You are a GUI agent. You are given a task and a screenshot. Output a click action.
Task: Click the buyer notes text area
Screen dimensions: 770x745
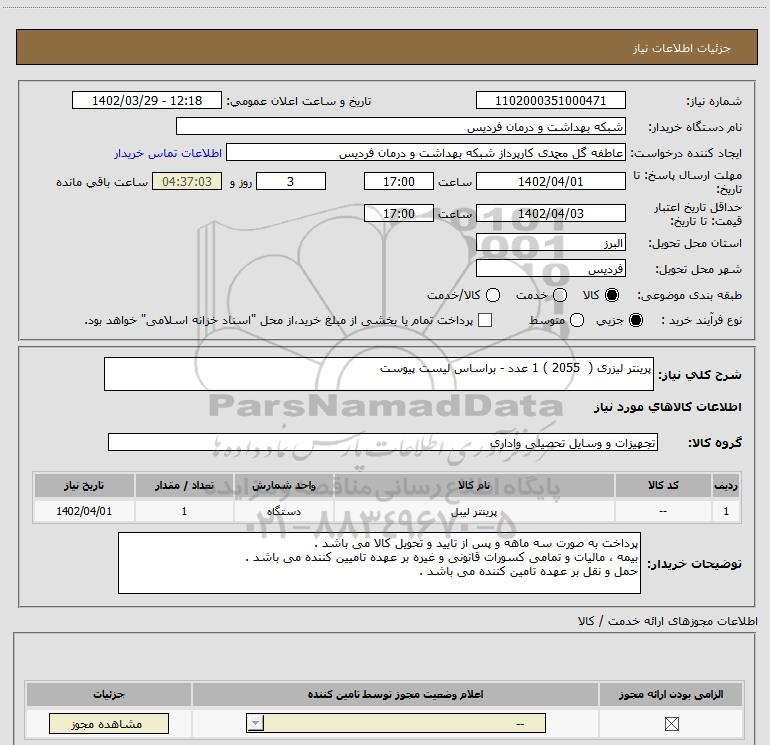pos(379,563)
